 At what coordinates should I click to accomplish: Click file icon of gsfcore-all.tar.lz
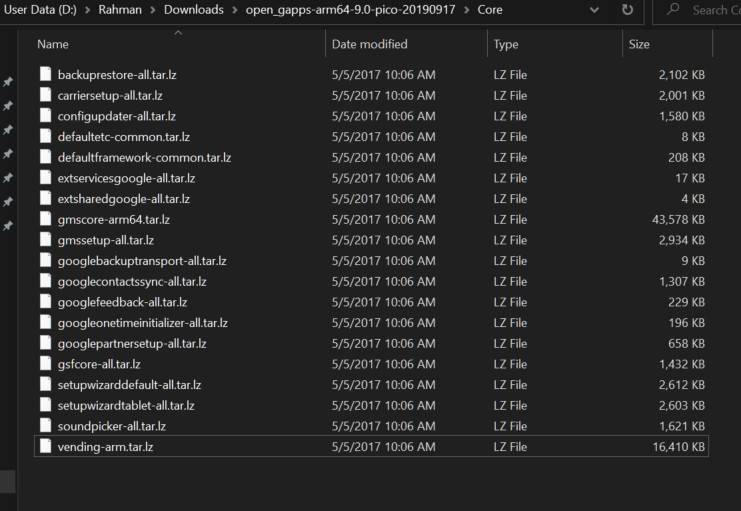[45, 364]
